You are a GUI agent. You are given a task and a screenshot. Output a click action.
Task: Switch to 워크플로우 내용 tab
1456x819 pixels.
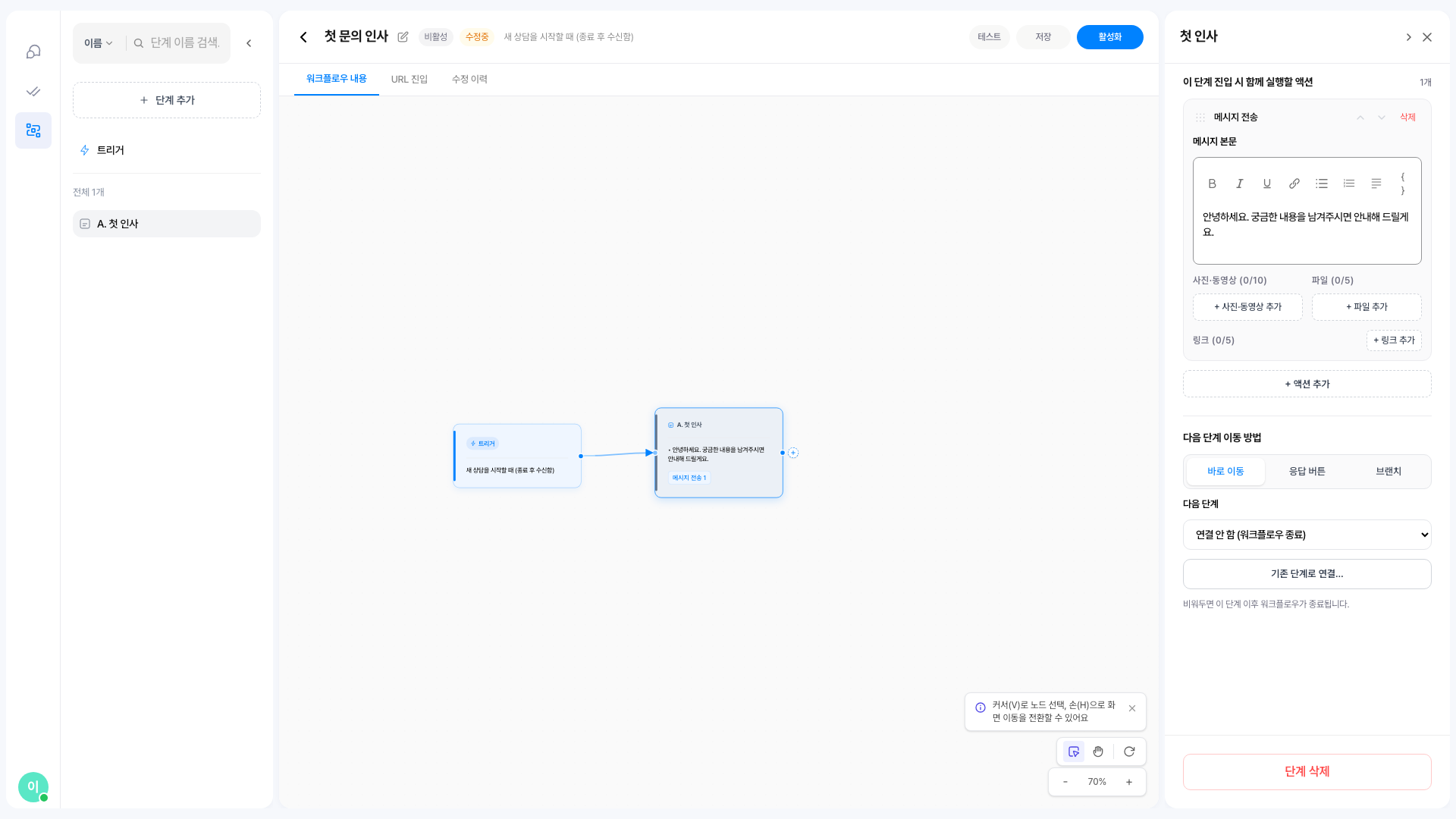point(337,79)
